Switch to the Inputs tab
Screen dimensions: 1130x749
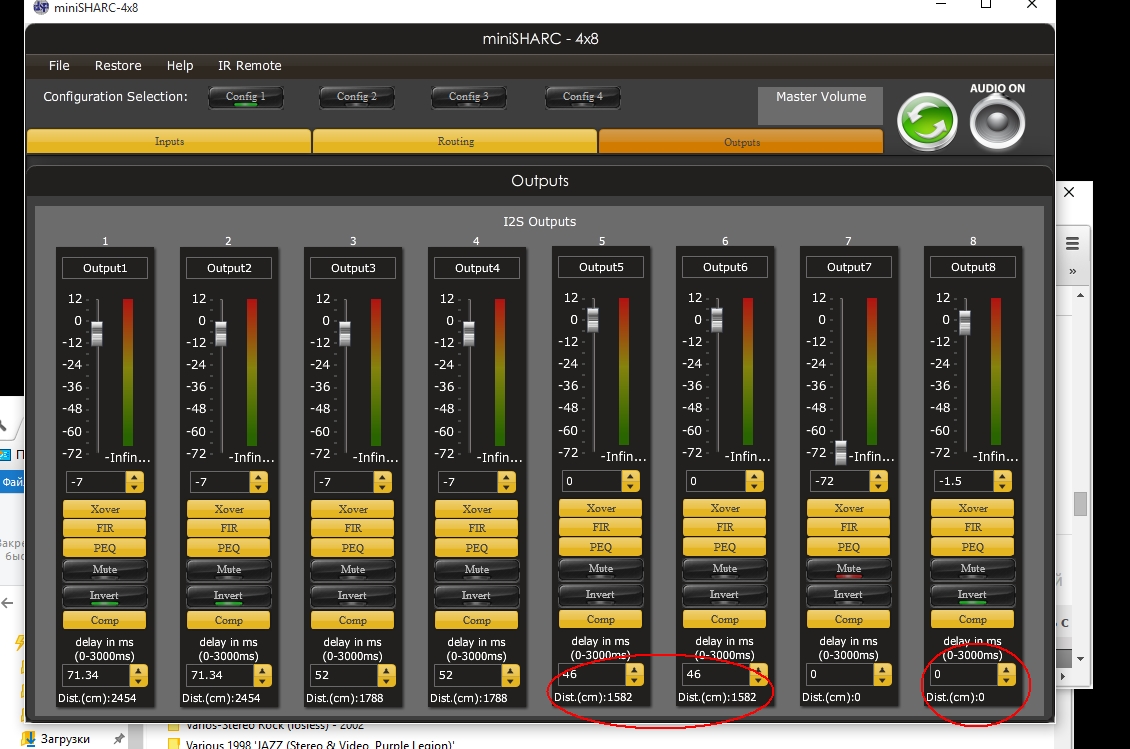(x=169, y=141)
